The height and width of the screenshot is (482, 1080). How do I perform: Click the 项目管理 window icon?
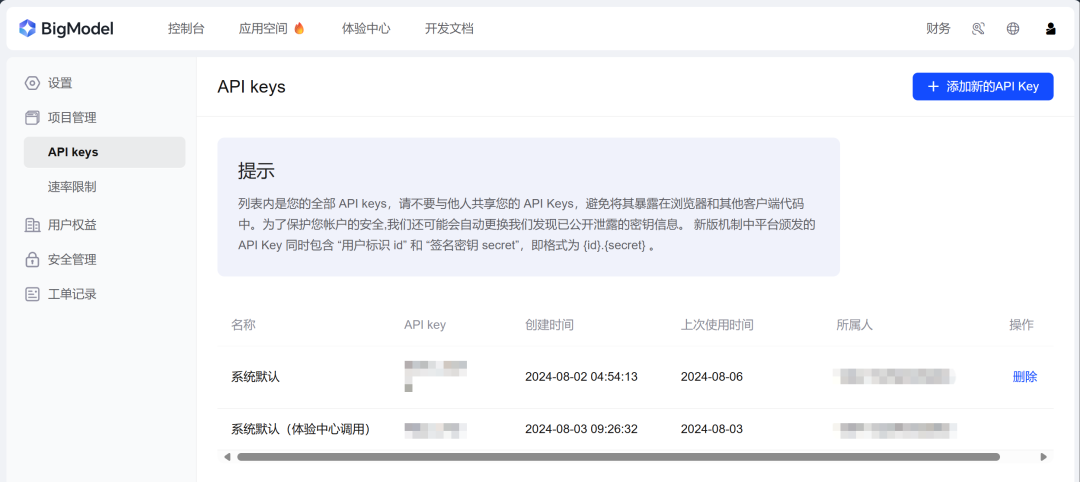tap(32, 118)
